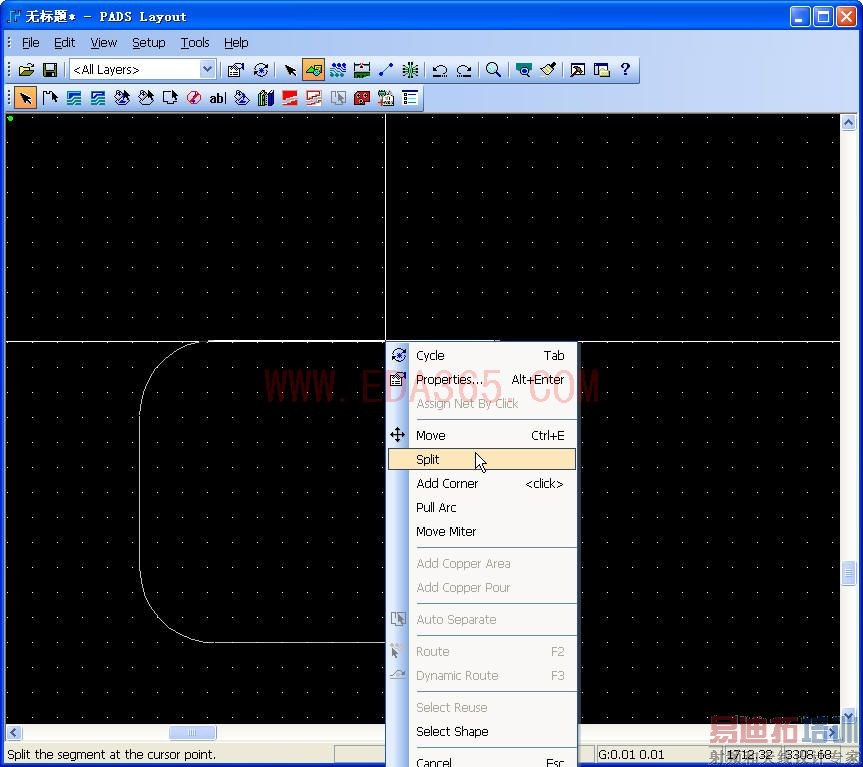The width and height of the screenshot is (863, 767).
Task: Open the BGA Toolbar green chip icon
Action: [410, 70]
